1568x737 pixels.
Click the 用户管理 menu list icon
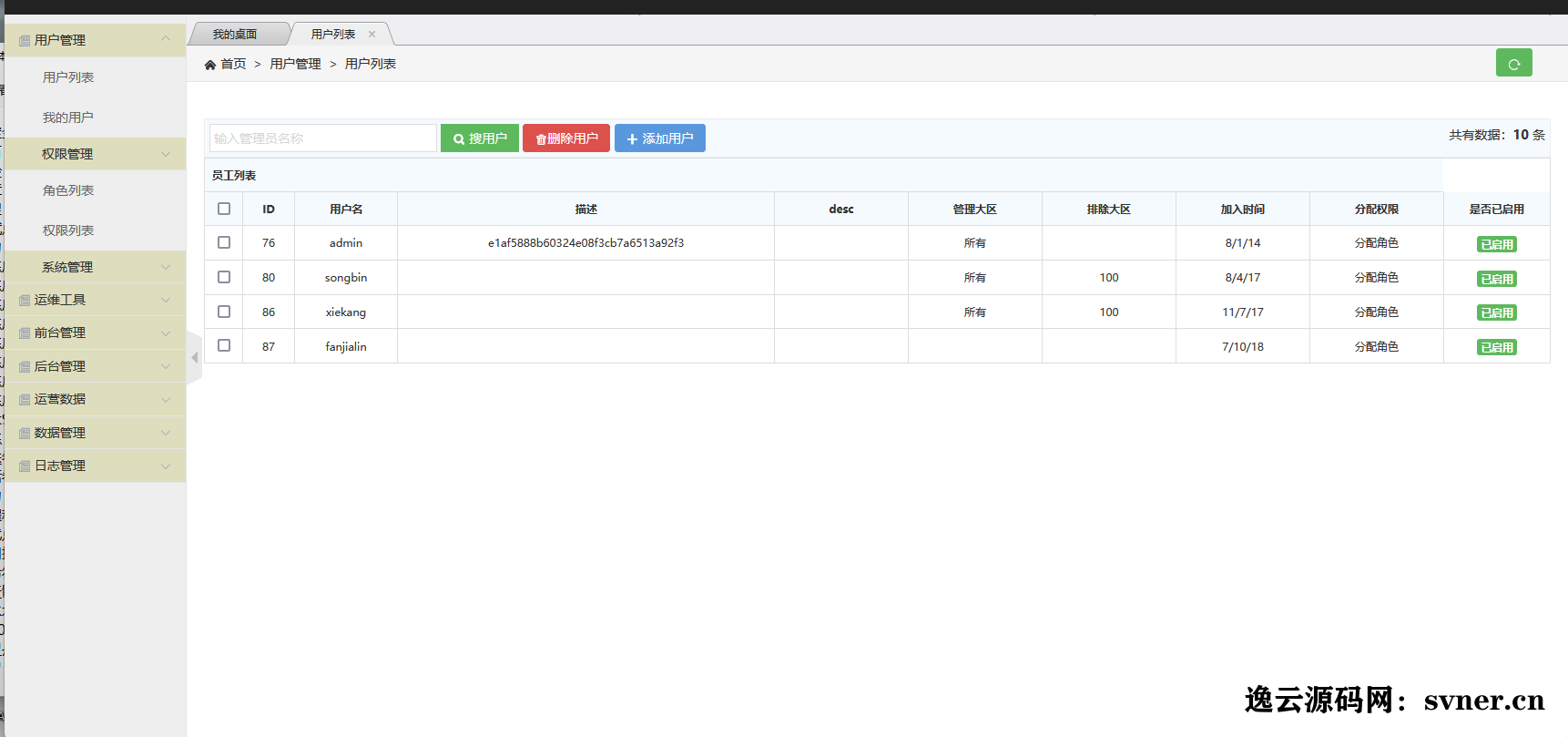(x=25, y=41)
